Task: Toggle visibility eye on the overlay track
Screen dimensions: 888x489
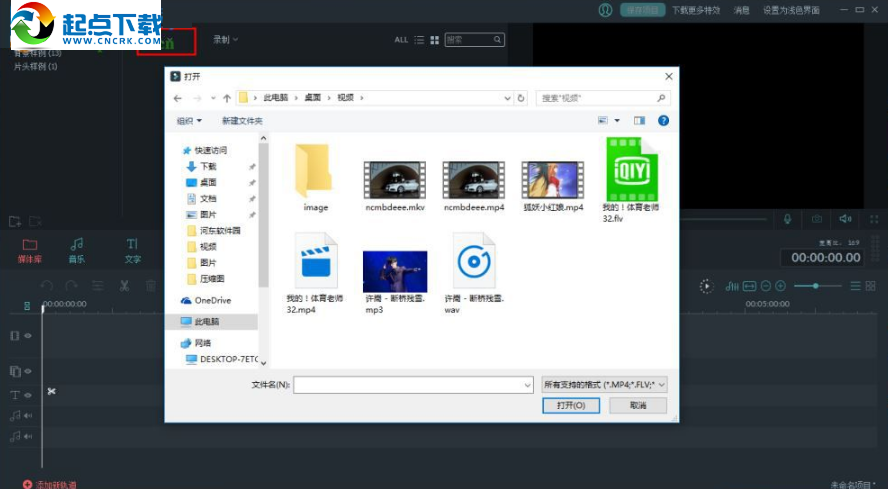Action: point(28,371)
